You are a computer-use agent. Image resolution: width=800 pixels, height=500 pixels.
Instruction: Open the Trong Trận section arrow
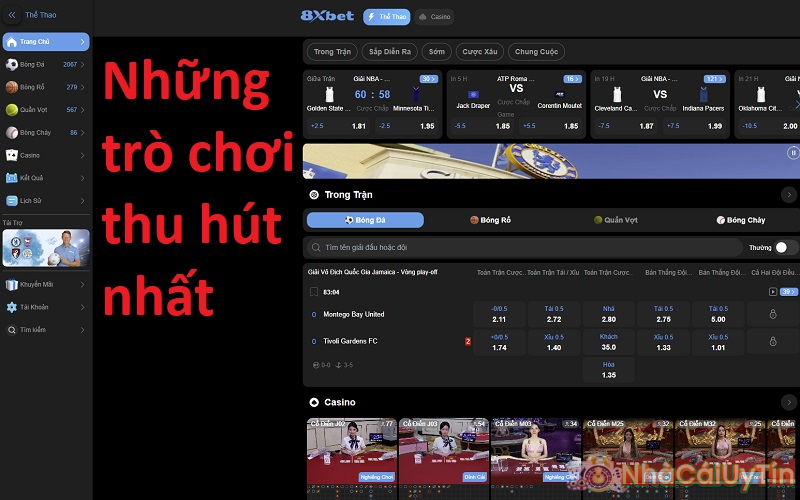[789, 195]
